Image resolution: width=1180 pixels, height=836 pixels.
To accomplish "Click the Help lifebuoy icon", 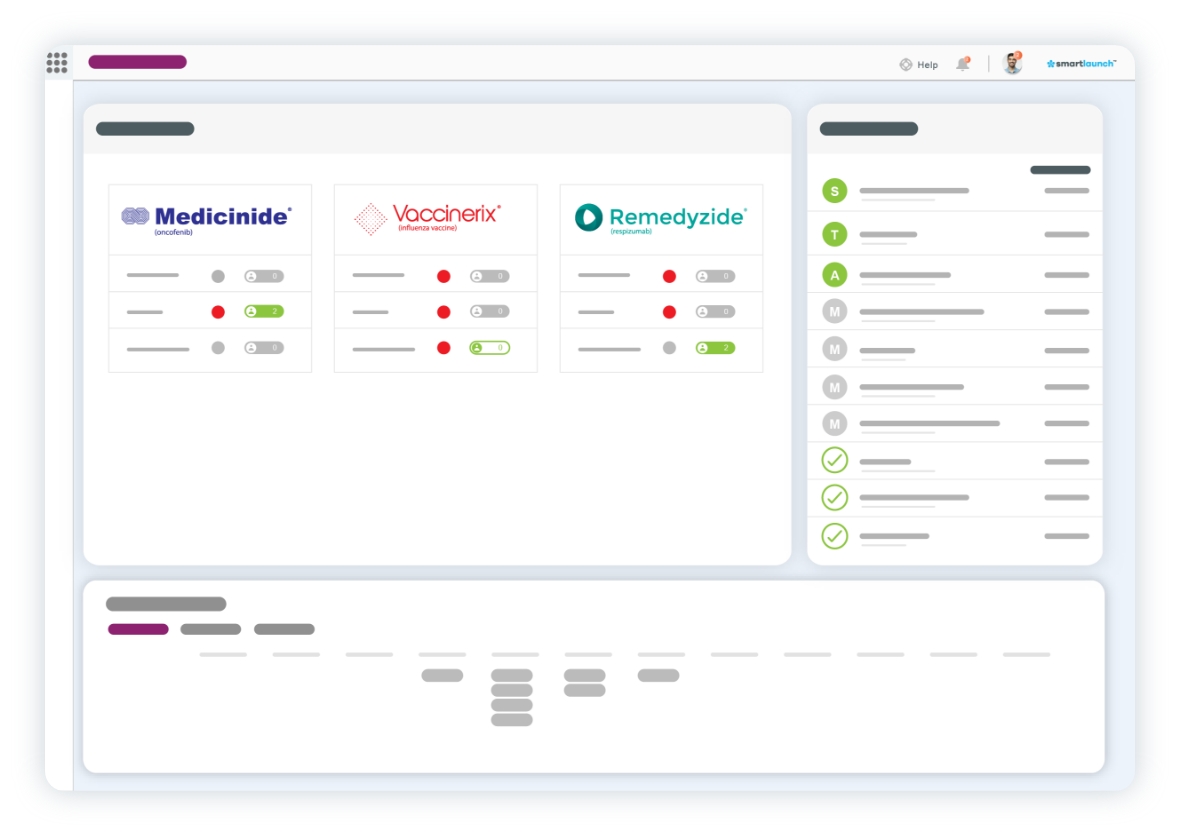I will coord(906,65).
